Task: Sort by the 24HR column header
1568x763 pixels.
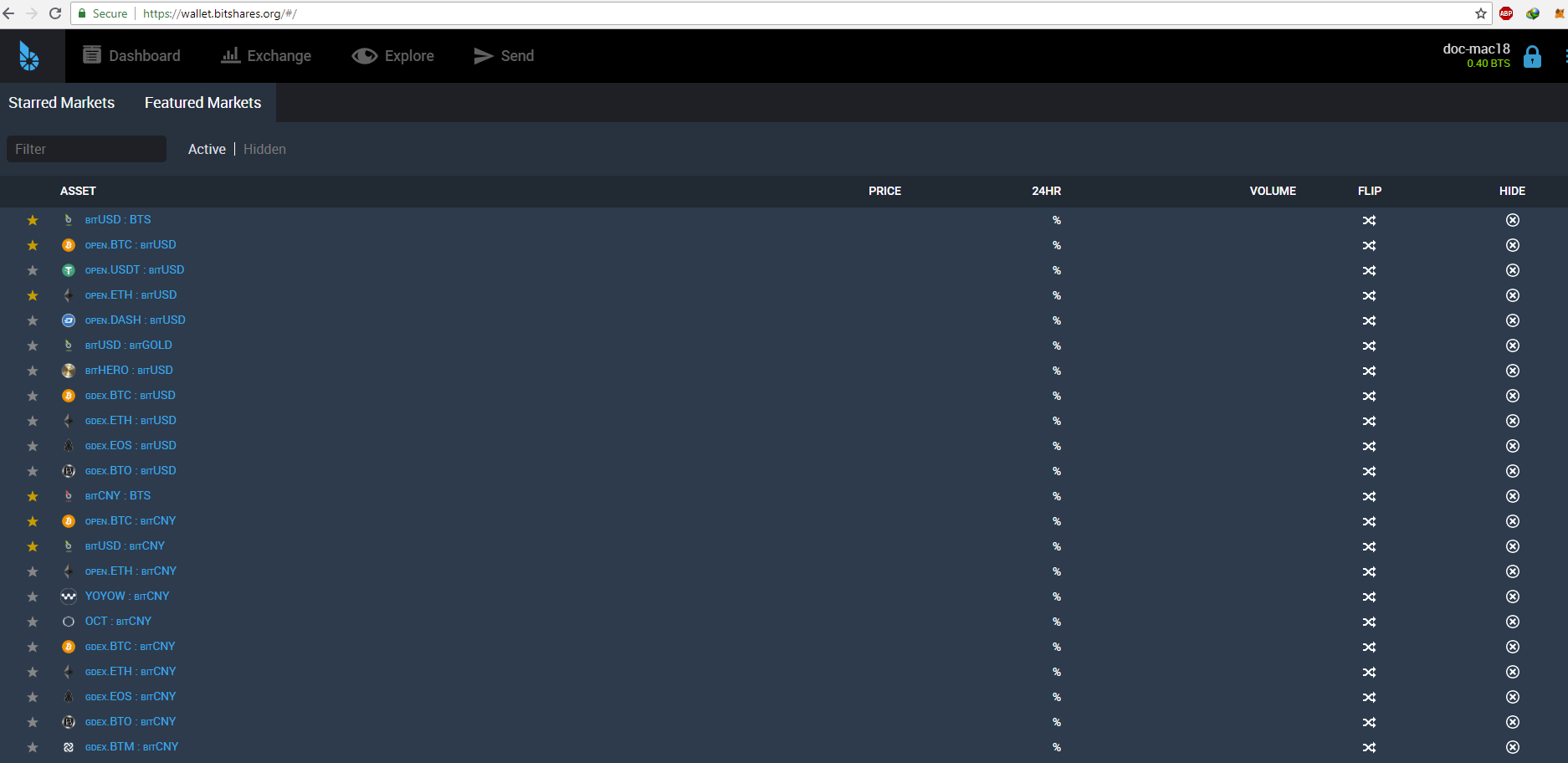Action: pyautogui.click(x=1046, y=191)
